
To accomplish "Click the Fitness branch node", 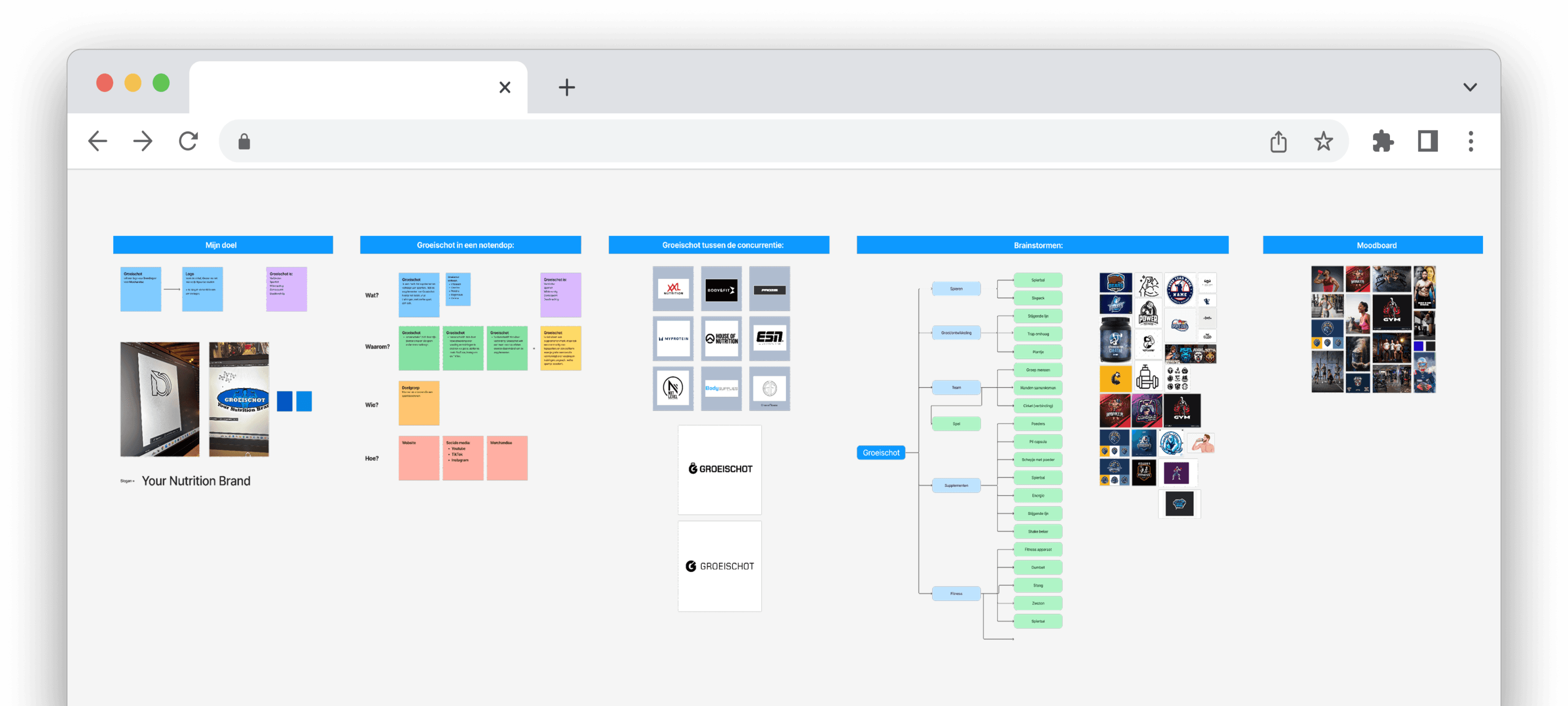I will [956, 593].
